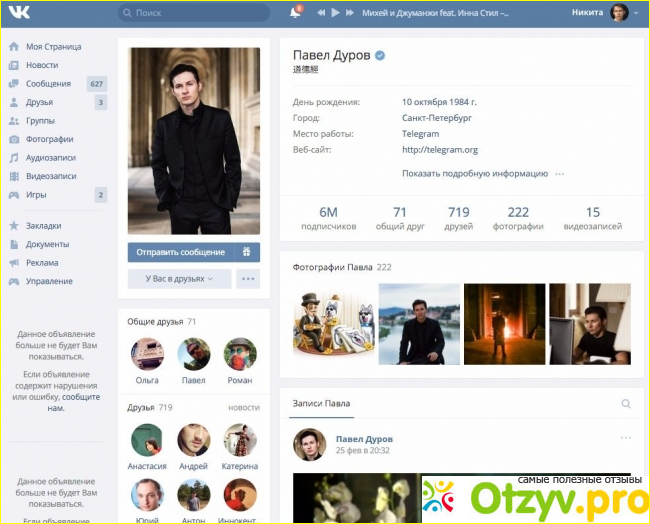Open the post options ellipsis menu
This screenshot has height=524, width=650.
(626, 438)
